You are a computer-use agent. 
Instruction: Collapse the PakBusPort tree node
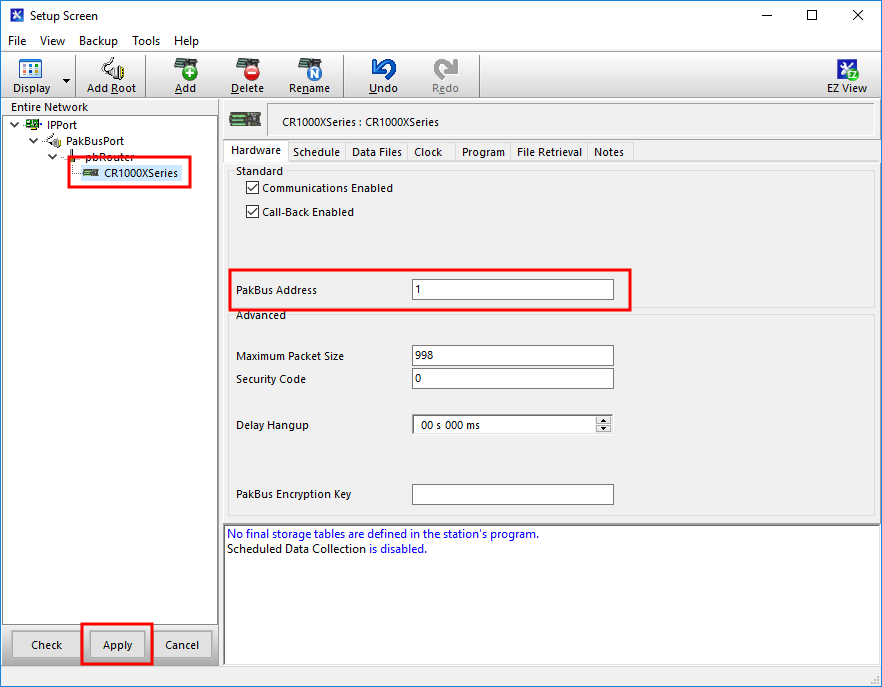34,141
